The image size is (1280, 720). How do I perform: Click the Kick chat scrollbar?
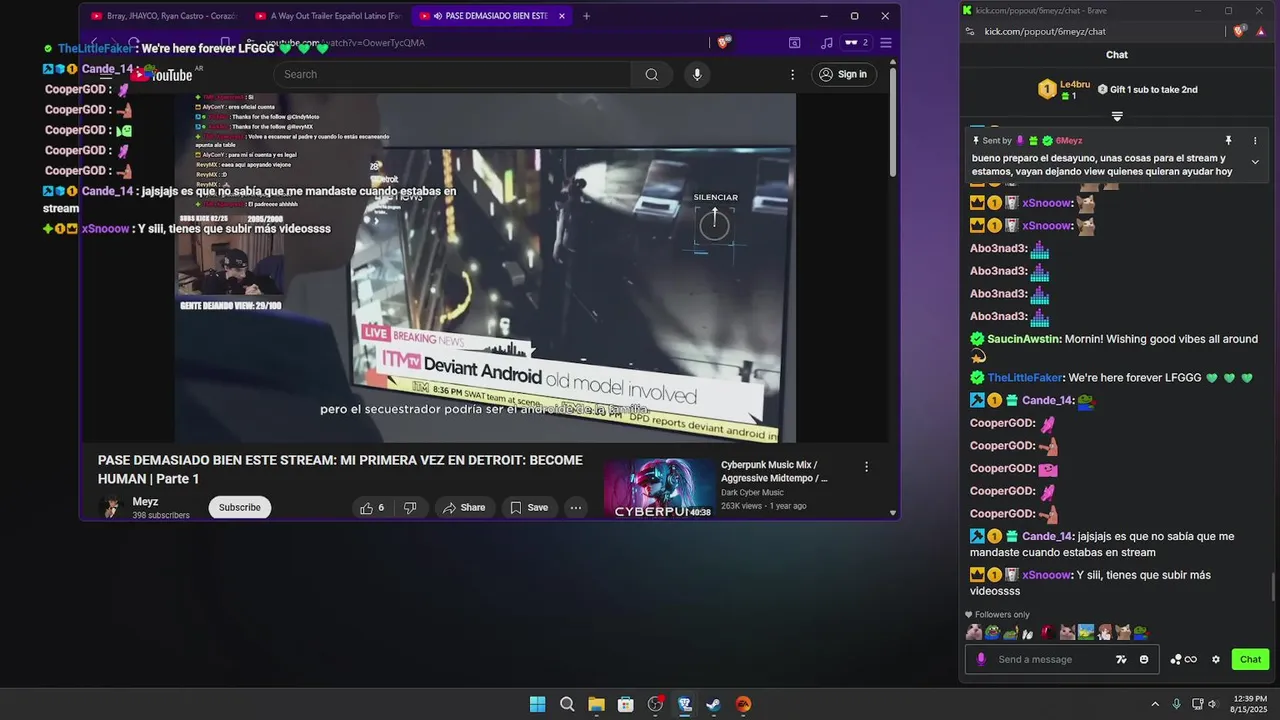click(x=1273, y=587)
